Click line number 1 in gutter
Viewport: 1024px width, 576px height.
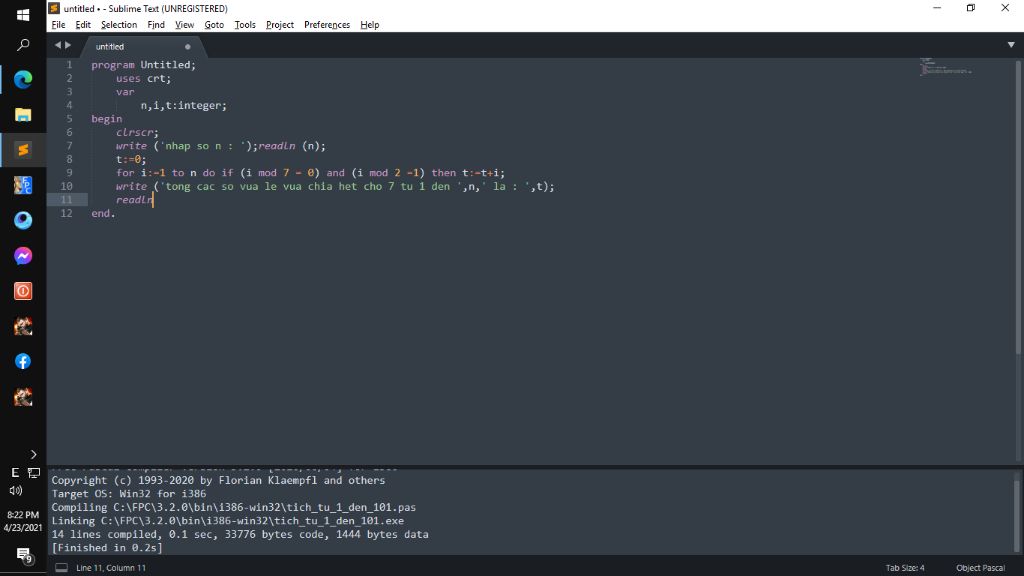(x=69, y=65)
